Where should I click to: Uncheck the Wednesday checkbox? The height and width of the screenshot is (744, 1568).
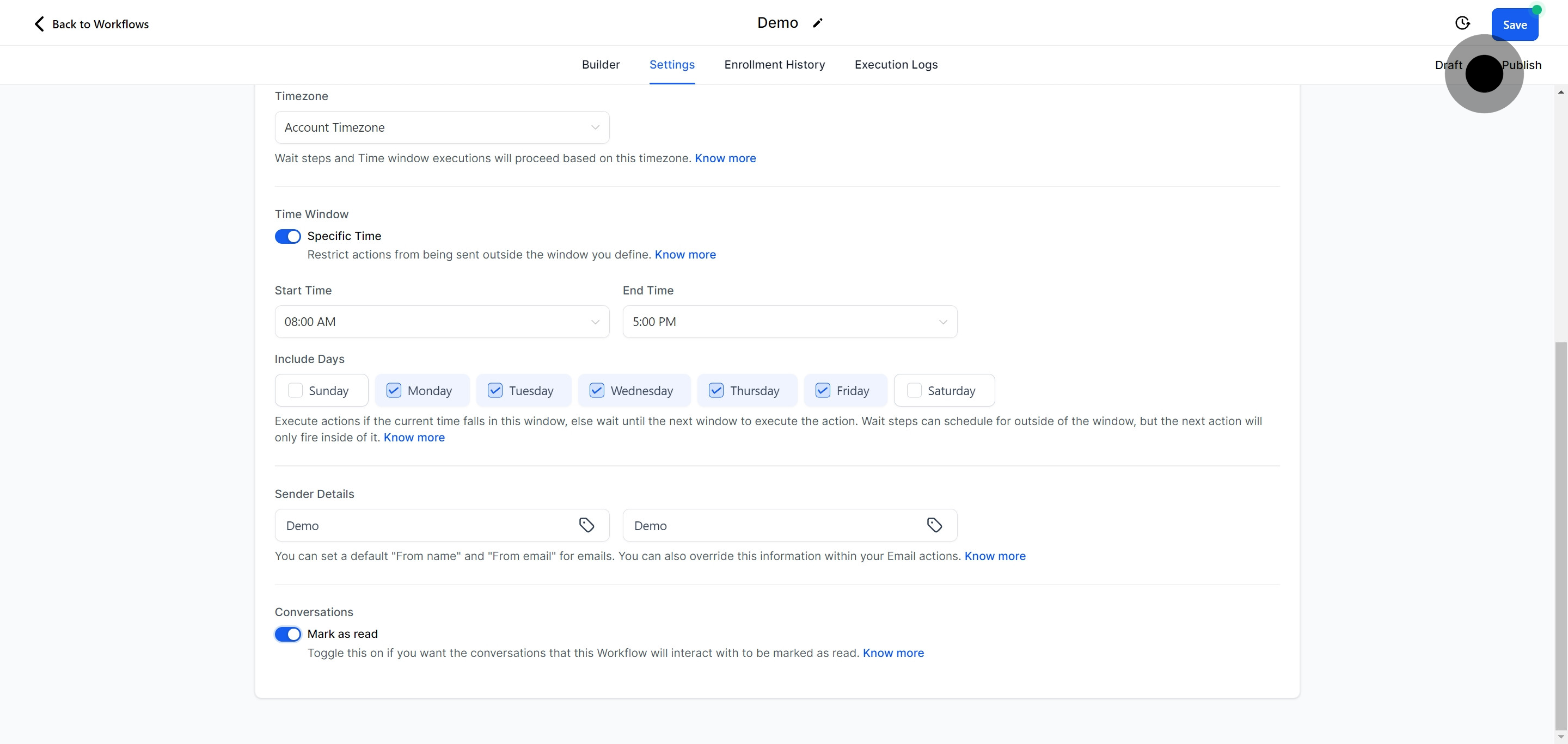tap(597, 391)
